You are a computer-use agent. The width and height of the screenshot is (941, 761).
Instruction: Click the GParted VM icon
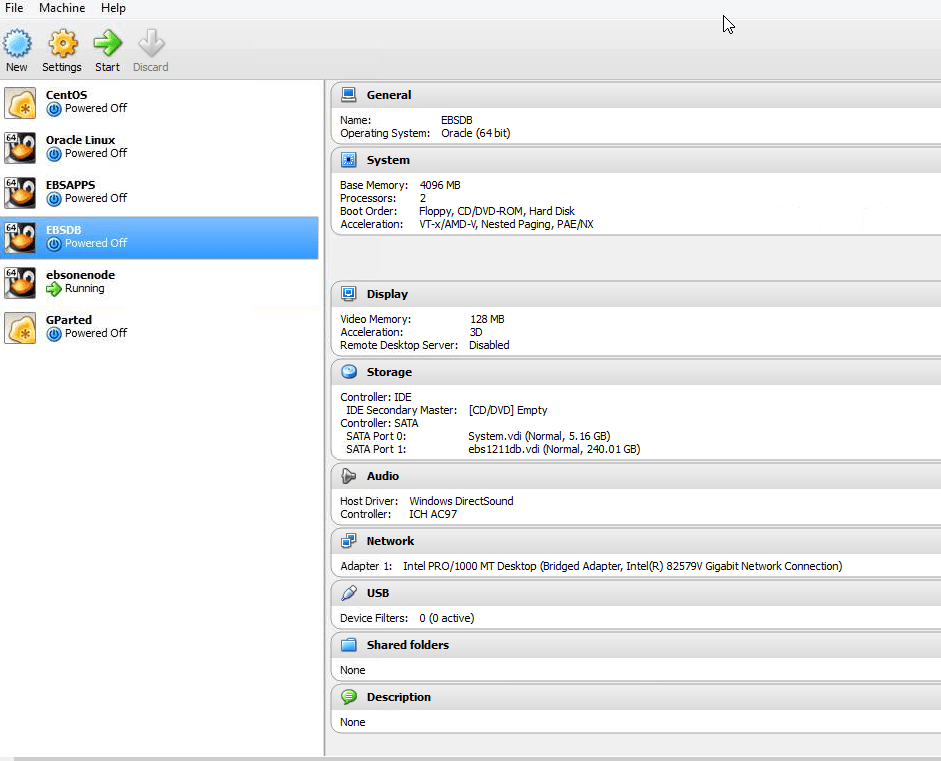20,328
